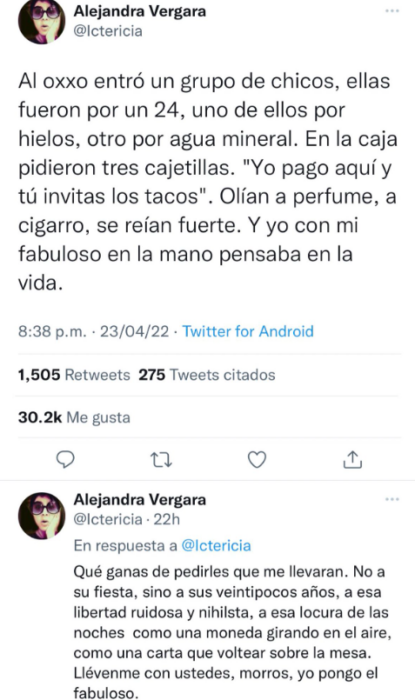Open the avatar beside the reply tweet
The image size is (415, 700).
point(42,516)
